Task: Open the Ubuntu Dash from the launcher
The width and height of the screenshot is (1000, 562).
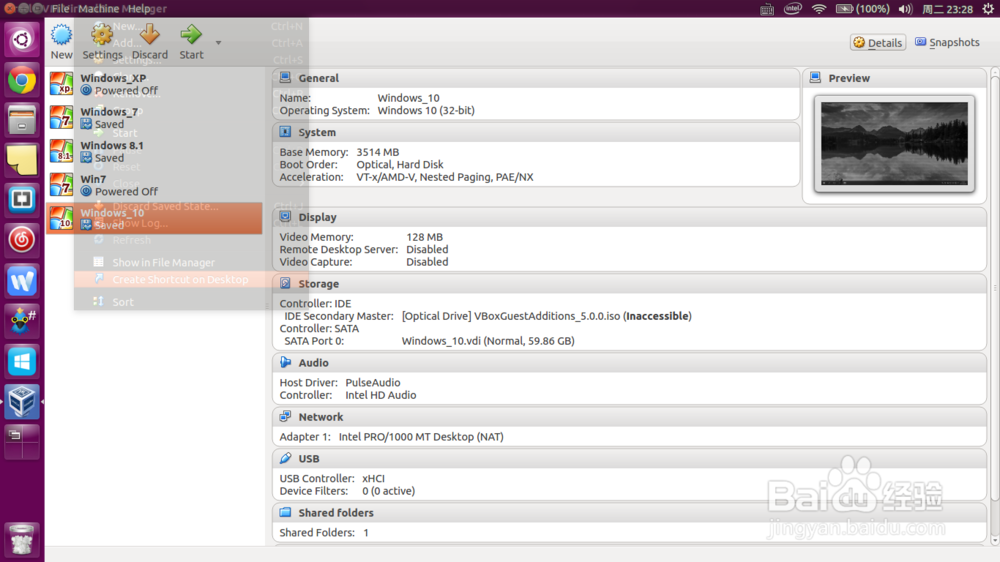Action: (x=22, y=40)
